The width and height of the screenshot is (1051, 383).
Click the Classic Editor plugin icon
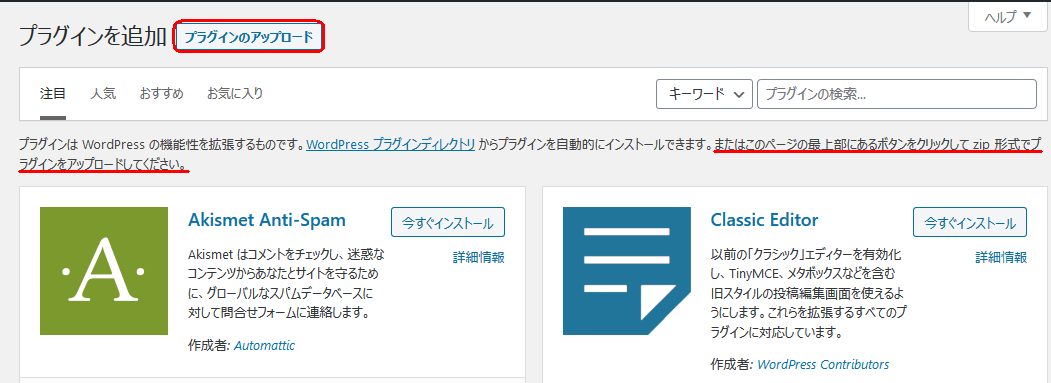click(627, 271)
